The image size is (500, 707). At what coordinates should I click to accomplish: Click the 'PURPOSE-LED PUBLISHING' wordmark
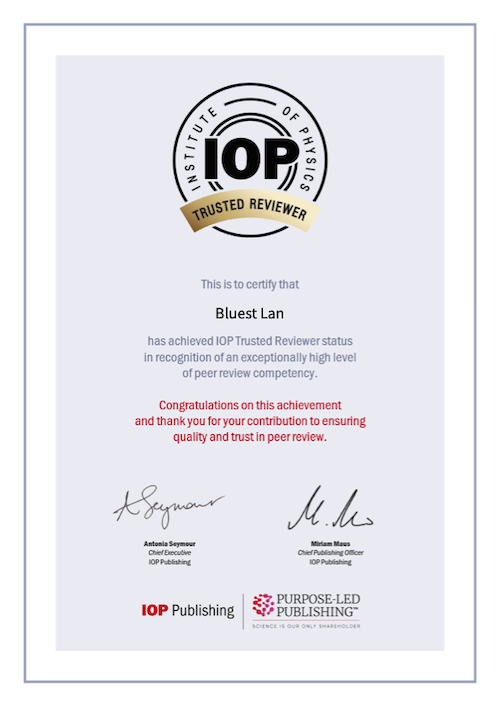[318, 606]
